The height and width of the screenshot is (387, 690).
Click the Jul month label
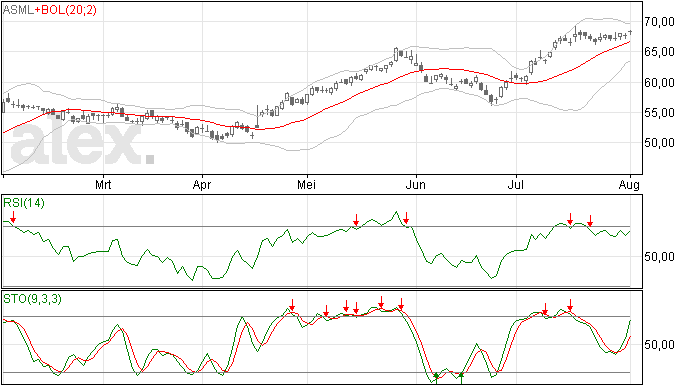click(515, 184)
